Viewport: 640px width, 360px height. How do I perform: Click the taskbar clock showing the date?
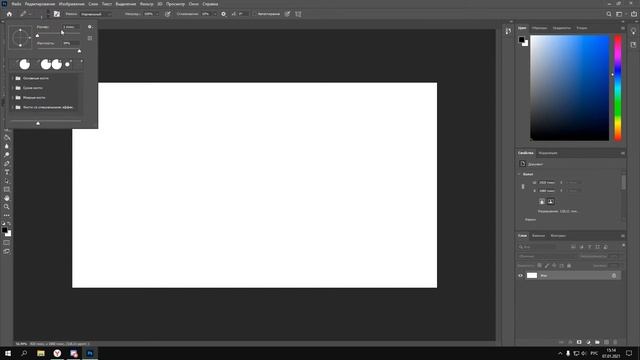(611, 353)
